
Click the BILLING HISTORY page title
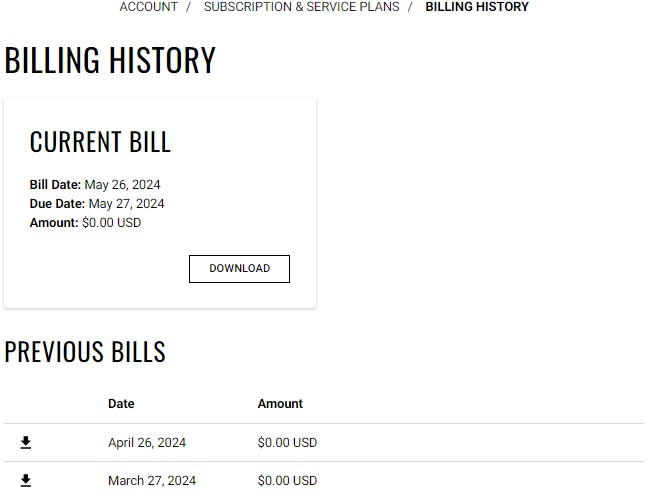click(x=110, y=60)
